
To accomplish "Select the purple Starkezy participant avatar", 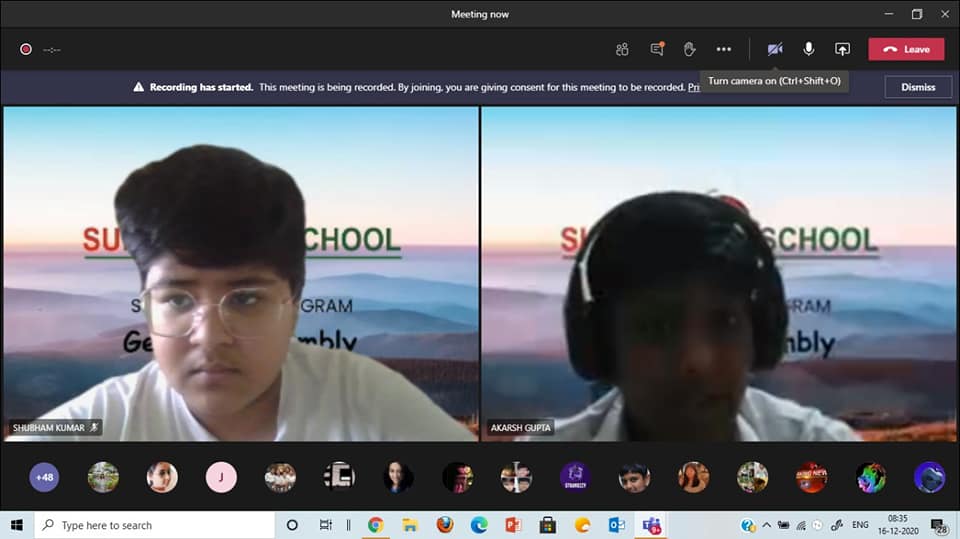I will (x=575, y=477).
